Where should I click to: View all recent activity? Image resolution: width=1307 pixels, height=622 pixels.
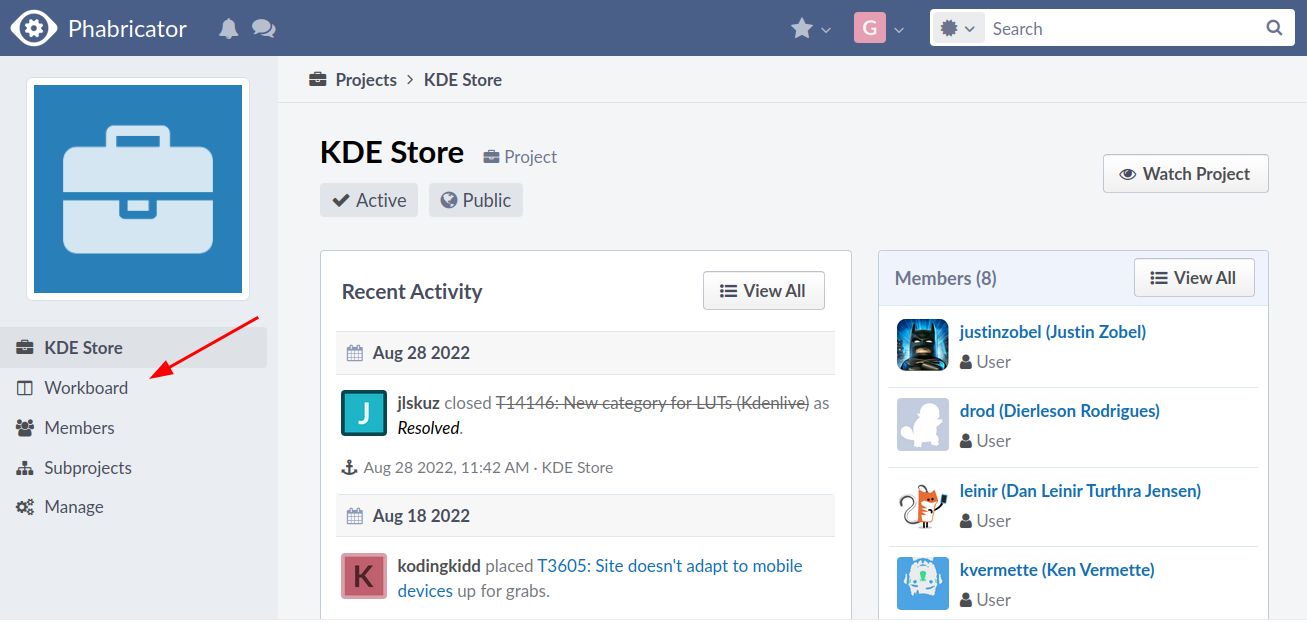pos(763,291)
